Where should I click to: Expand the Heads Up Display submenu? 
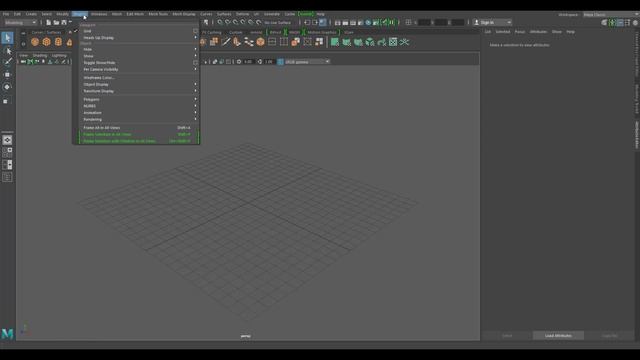point(138,38)
